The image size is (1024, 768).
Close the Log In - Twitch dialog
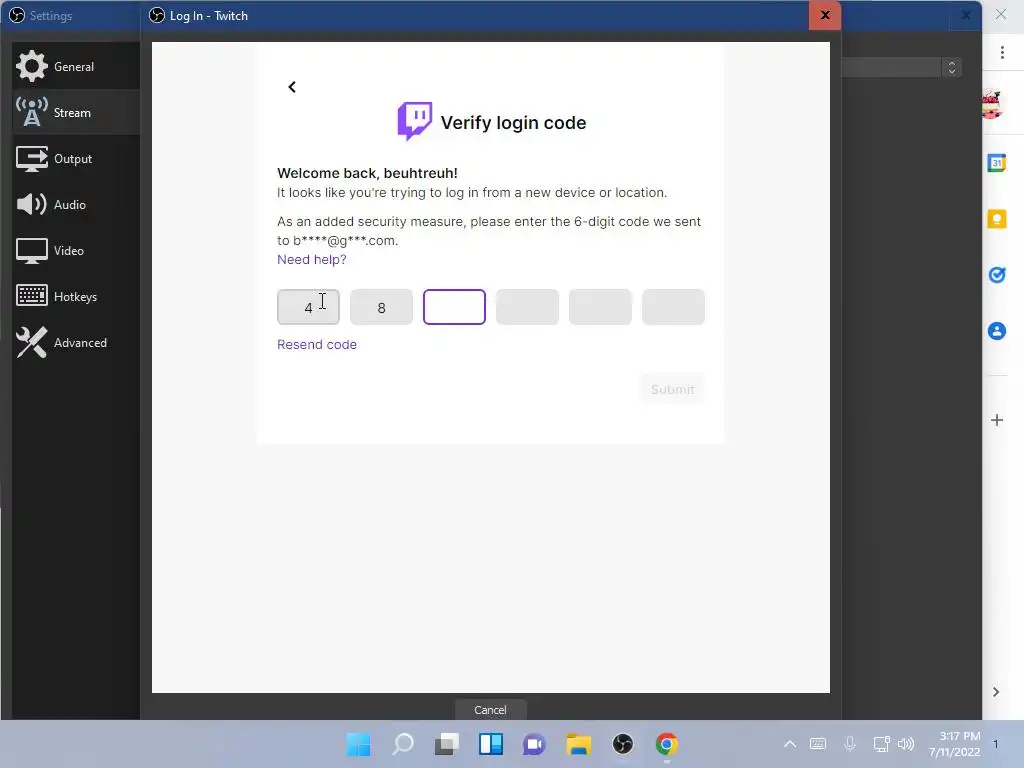tap(825, 15)
